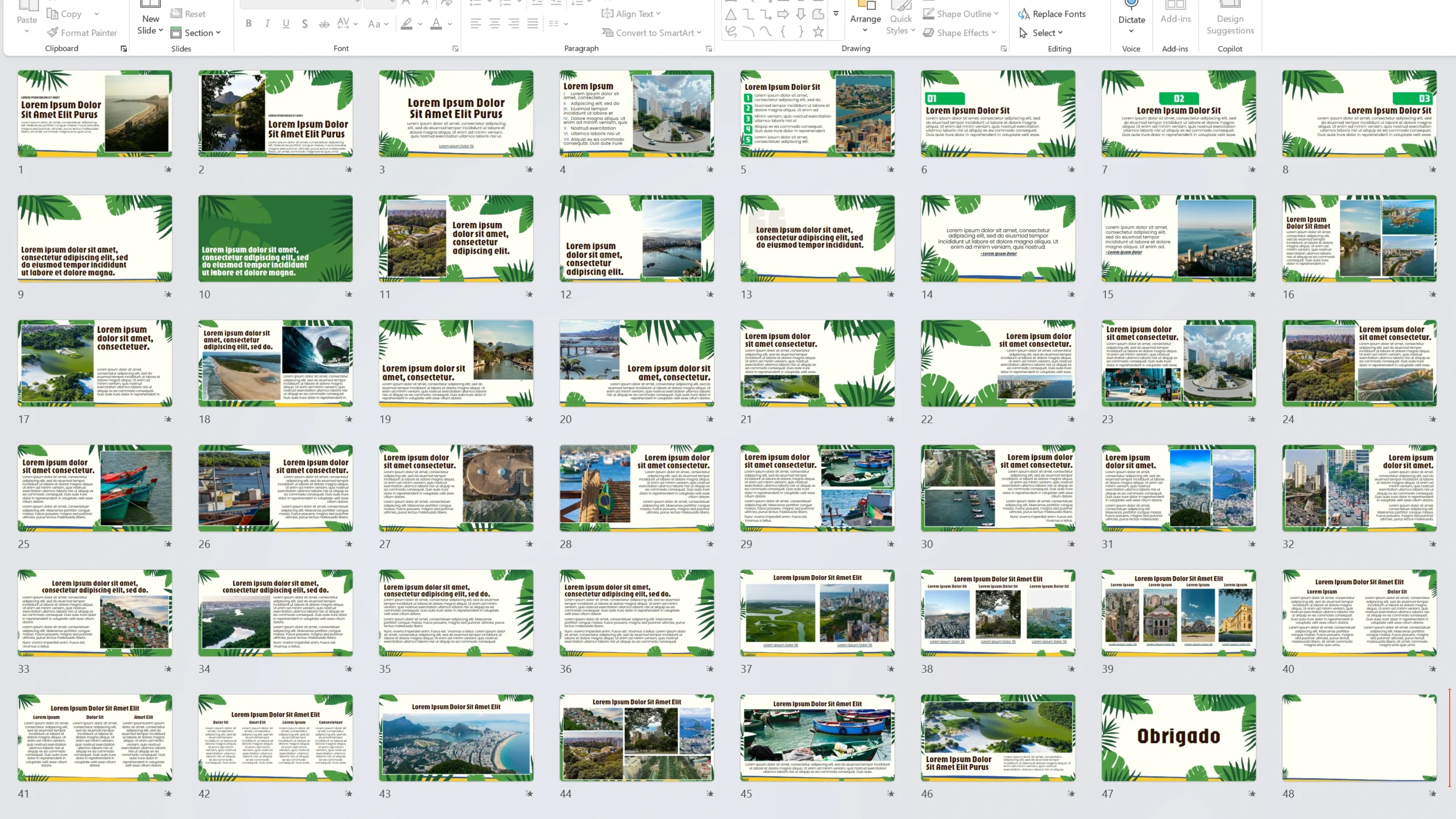
Task: Toggle Justify paragraph alignment
Action: click(532, 24)
